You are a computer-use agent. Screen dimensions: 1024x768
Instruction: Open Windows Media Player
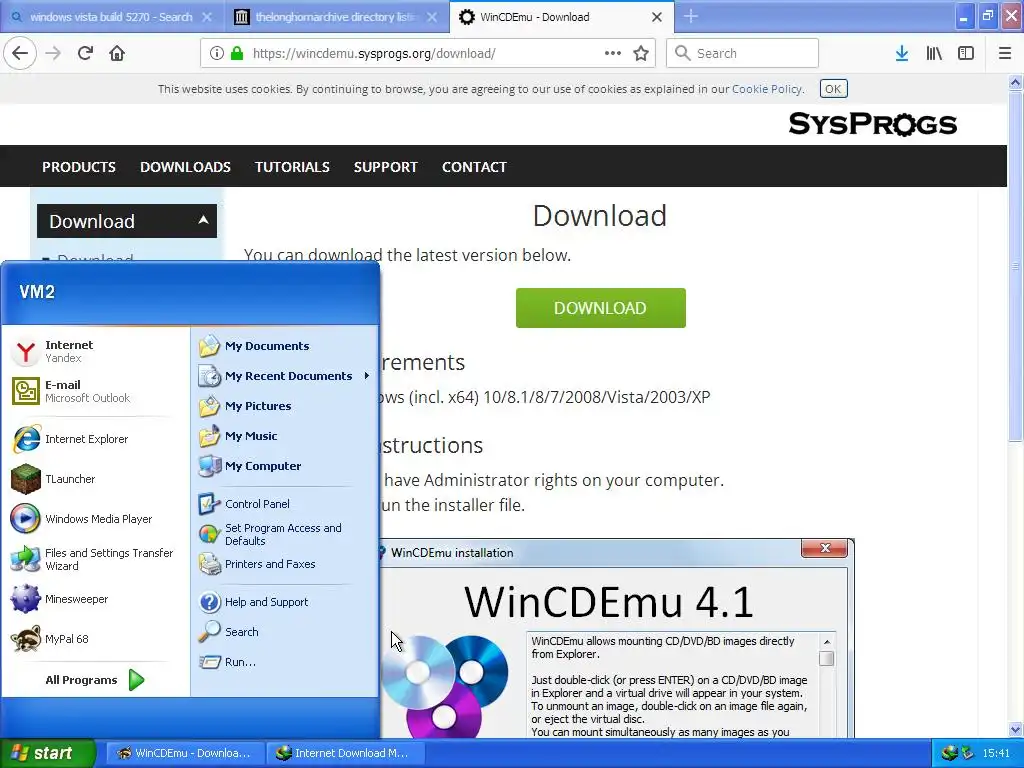point(95,519)
